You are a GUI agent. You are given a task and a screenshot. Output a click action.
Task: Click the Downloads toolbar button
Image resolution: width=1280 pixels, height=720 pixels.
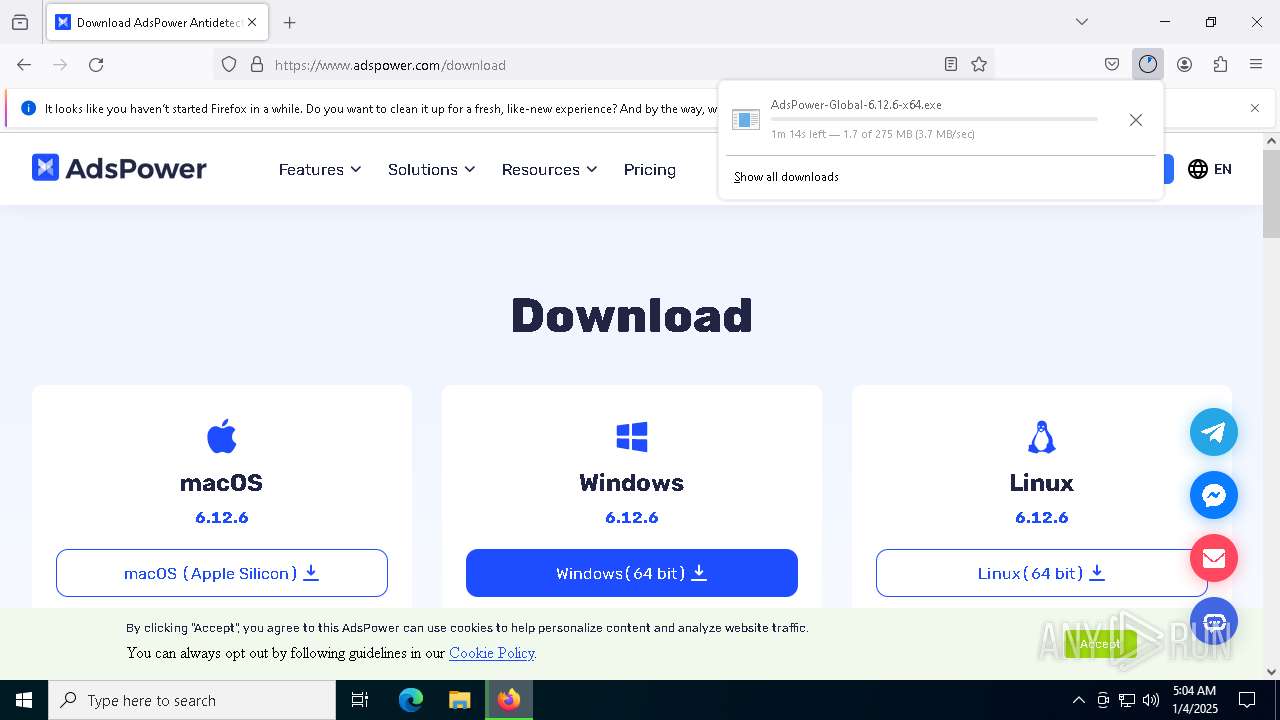pyautogui.click(x=1147, y=64)
